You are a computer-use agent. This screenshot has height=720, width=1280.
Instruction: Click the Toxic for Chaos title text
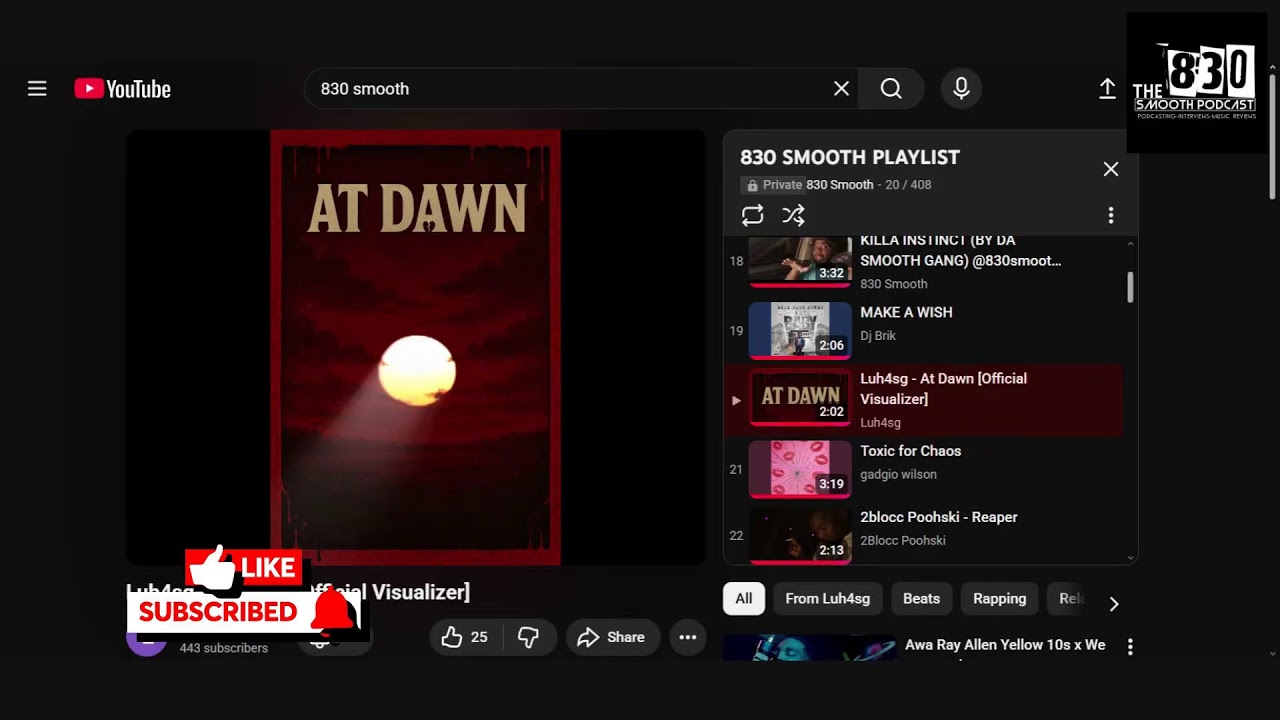point(911,451)
